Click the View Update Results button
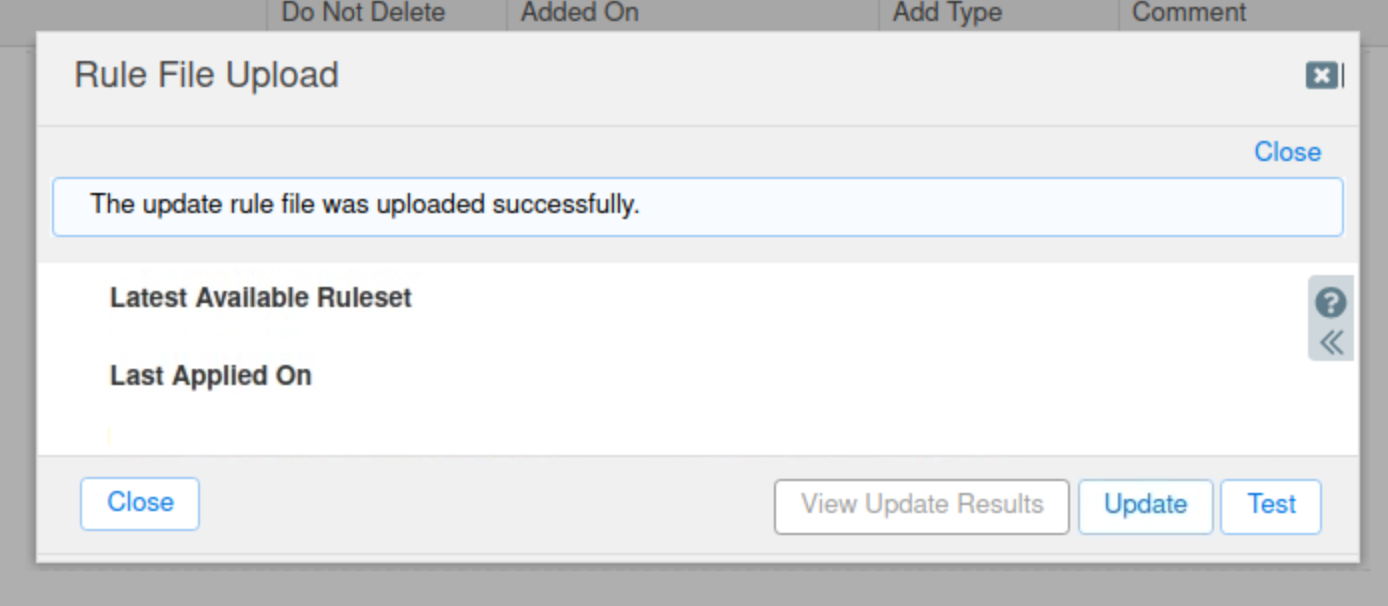The image size is (1388, 606). tap(921, 505)
